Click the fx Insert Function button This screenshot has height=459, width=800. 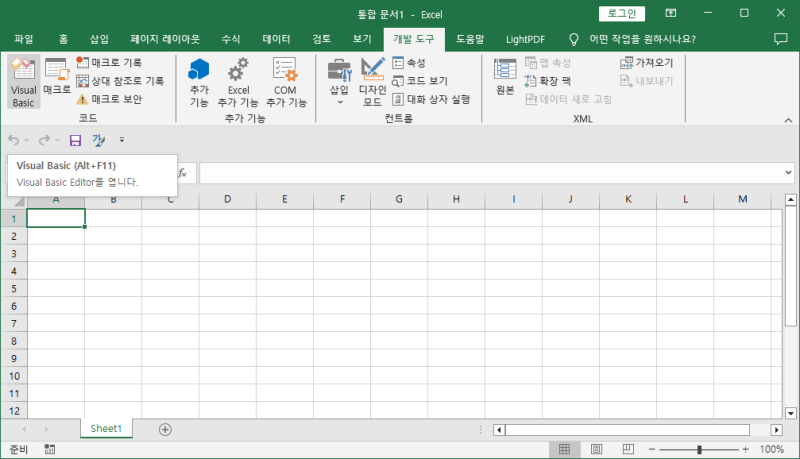pyautogui.click(x=182, y=173)
